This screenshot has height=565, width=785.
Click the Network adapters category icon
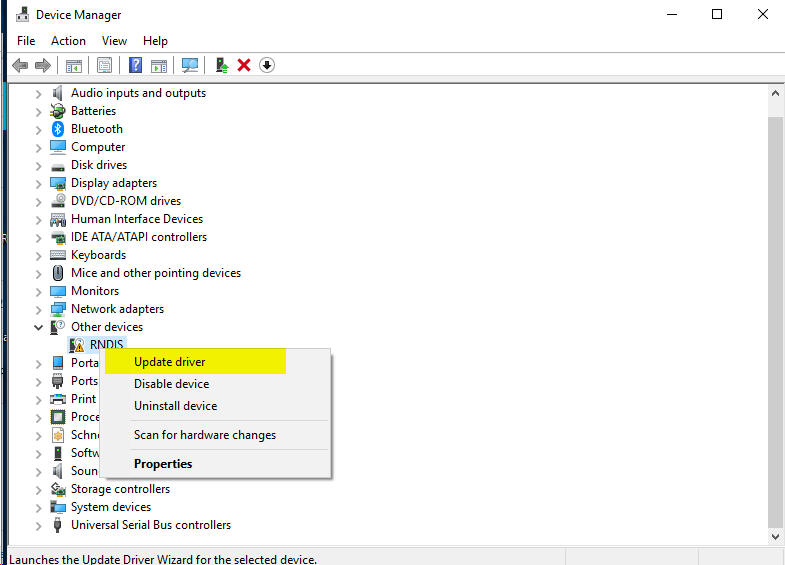[x=58, y=309]
